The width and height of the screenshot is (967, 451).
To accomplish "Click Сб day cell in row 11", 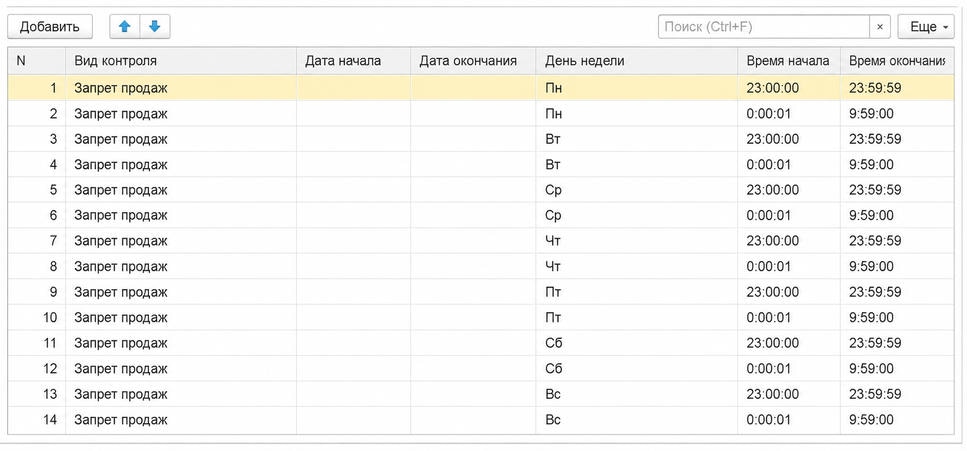I will [x=636, y=343].
